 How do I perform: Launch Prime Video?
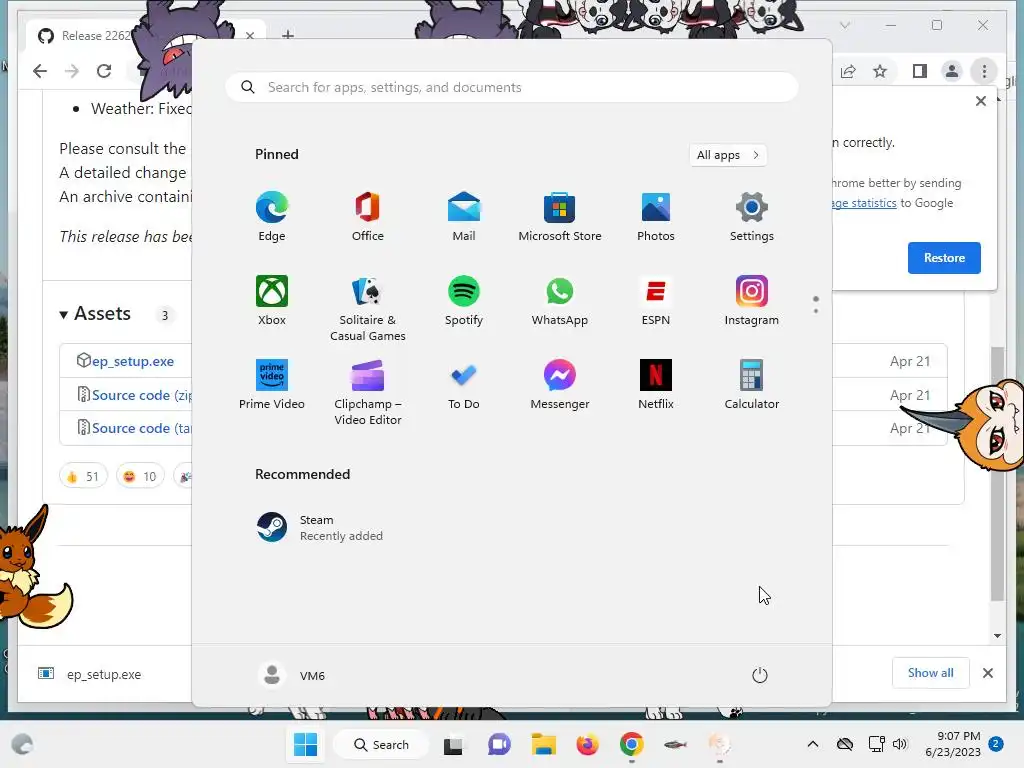272,385
